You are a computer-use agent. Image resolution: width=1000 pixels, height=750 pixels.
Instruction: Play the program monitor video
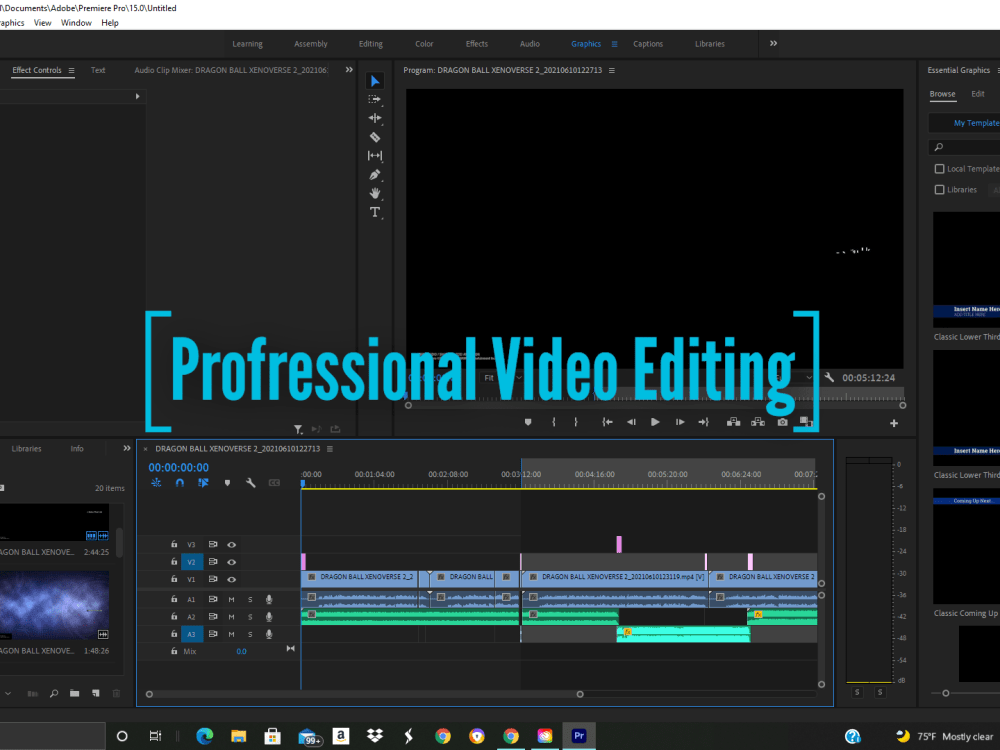click(x=655, y=422)
